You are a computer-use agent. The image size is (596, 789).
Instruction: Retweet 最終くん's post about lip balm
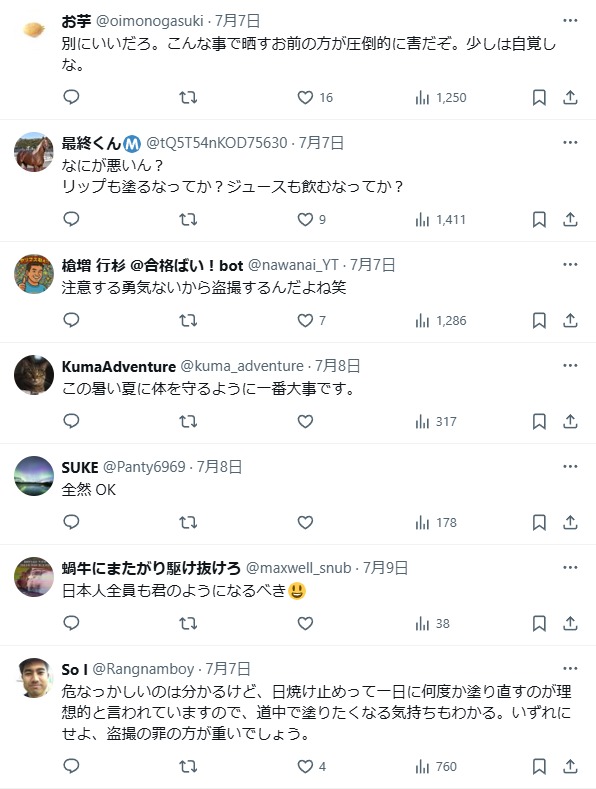tap(188, 219)
